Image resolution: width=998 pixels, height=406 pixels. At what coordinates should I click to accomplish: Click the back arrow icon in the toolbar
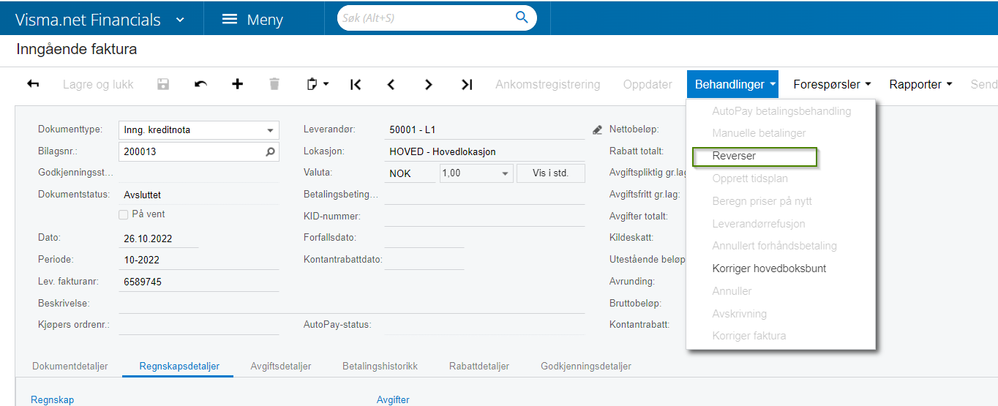33,84
